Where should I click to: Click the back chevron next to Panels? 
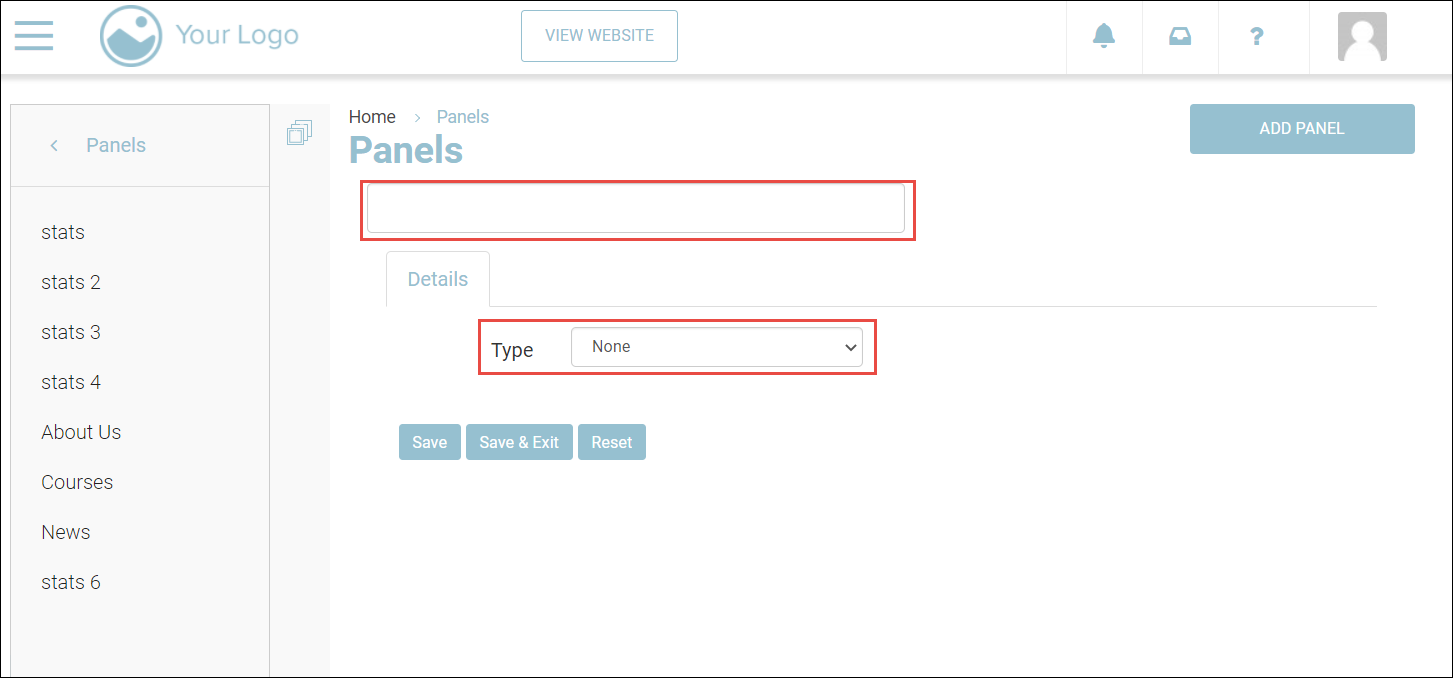[x=54, y=146]
